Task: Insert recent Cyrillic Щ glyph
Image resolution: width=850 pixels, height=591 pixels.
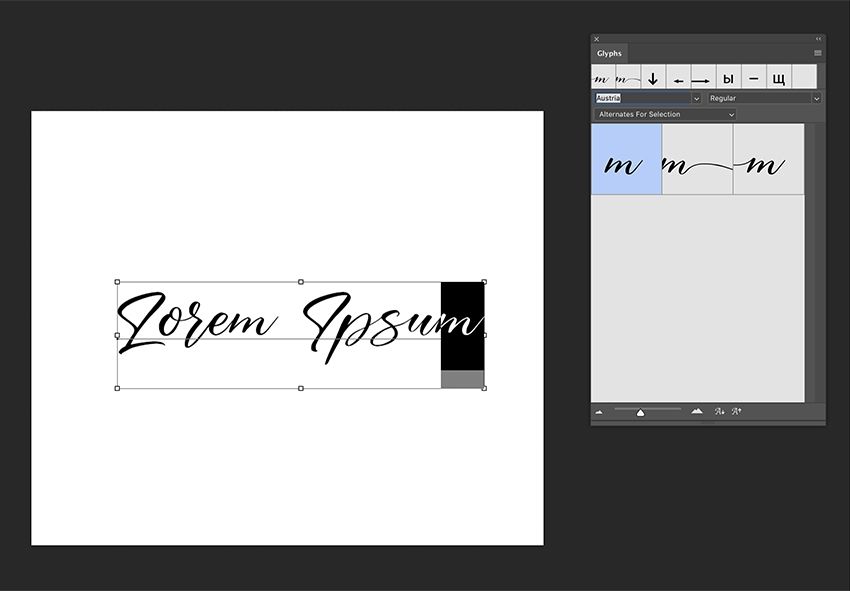Action: point(778,76)
